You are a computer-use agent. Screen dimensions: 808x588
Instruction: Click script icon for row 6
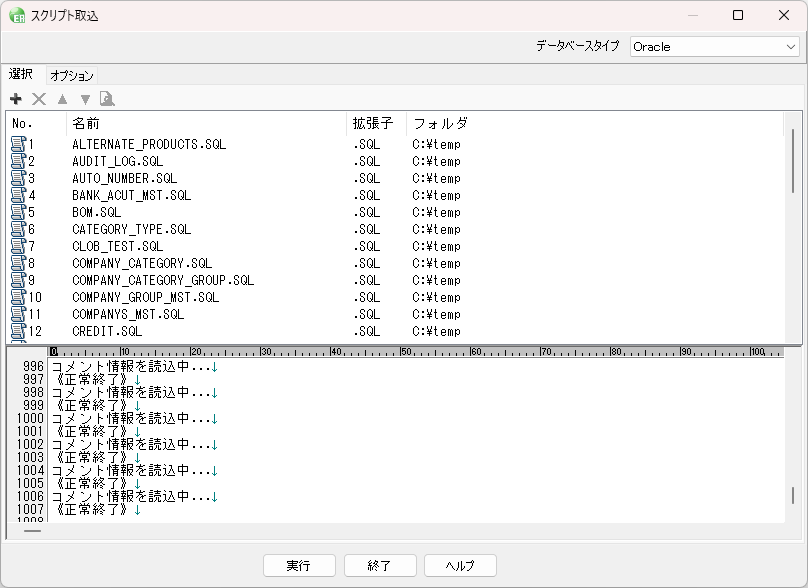19,229
